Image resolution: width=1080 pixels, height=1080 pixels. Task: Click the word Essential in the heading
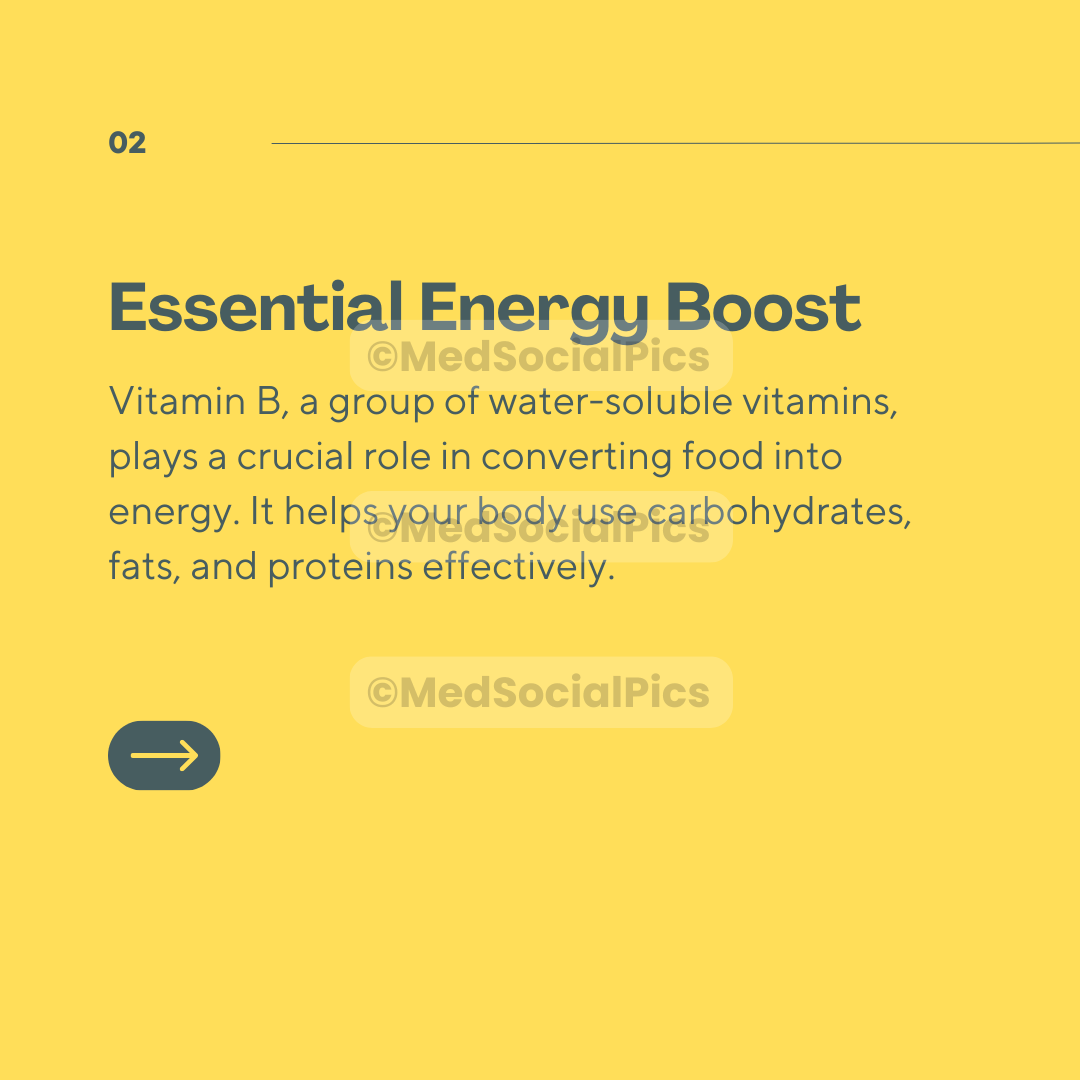(x=256, y=307)
